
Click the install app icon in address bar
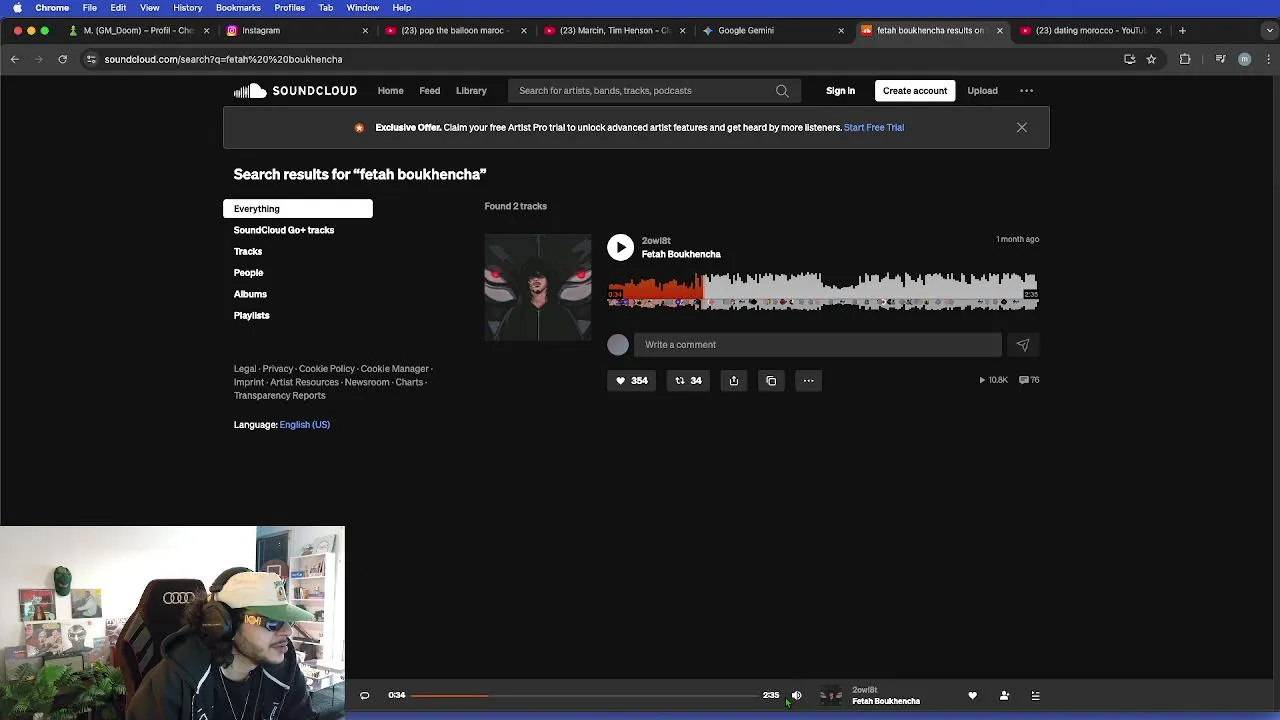1130,60
